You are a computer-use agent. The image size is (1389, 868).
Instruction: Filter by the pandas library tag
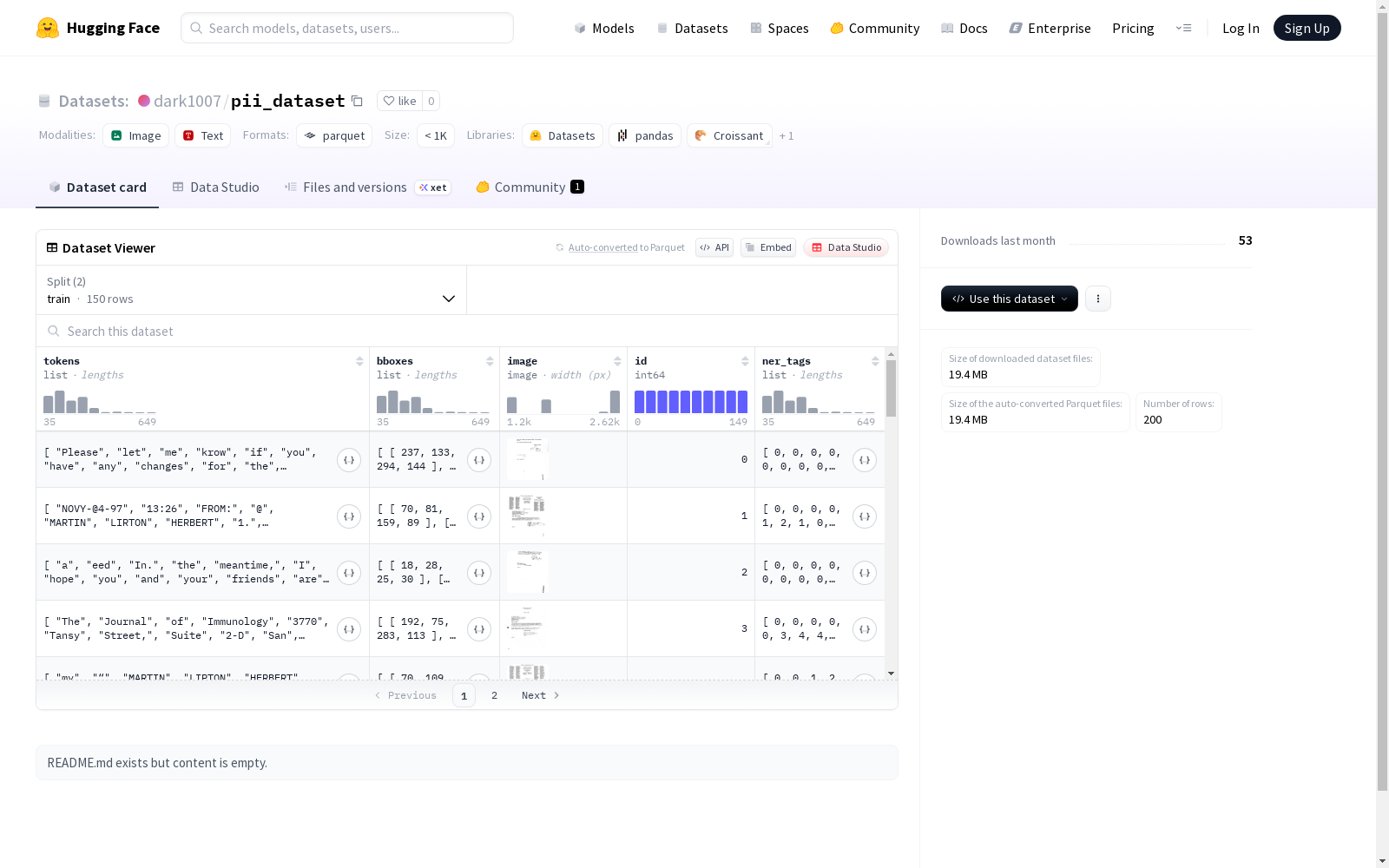pyautogui.click(x=645, y=135)
